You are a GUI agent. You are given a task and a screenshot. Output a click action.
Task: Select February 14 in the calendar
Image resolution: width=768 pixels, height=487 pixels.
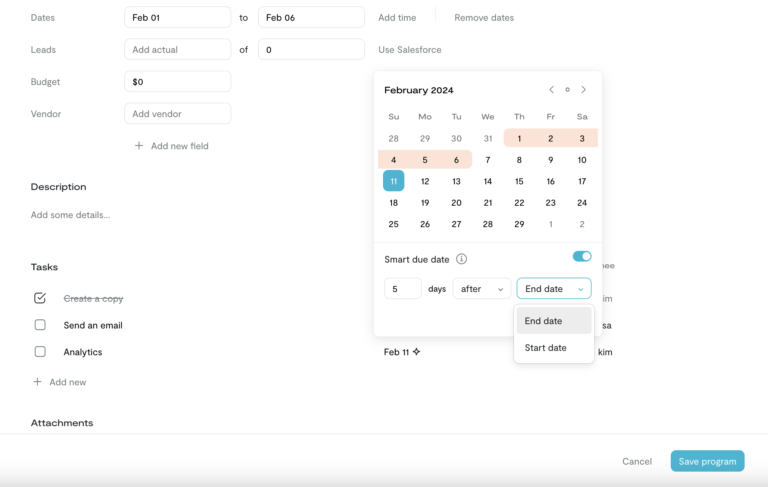coord(488,181)
